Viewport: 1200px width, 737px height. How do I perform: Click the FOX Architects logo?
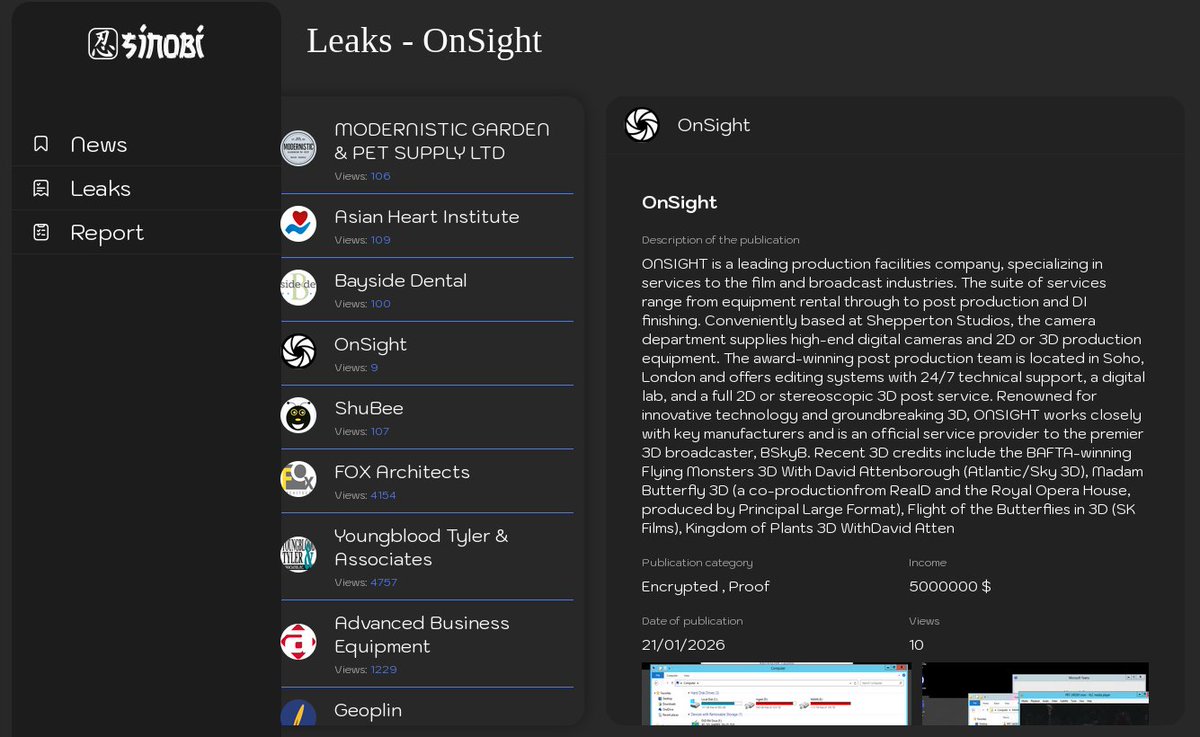[x=299, y=479]
